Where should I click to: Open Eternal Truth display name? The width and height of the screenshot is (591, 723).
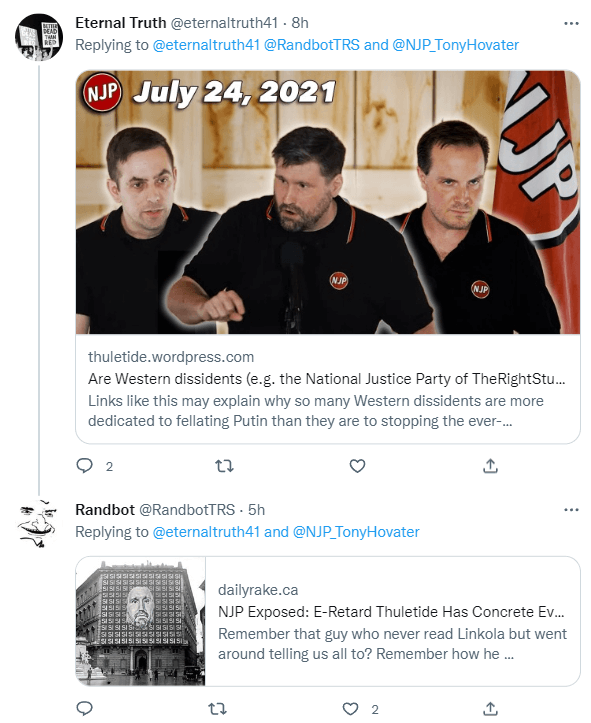pyautogui.click(x=121, y=23)
